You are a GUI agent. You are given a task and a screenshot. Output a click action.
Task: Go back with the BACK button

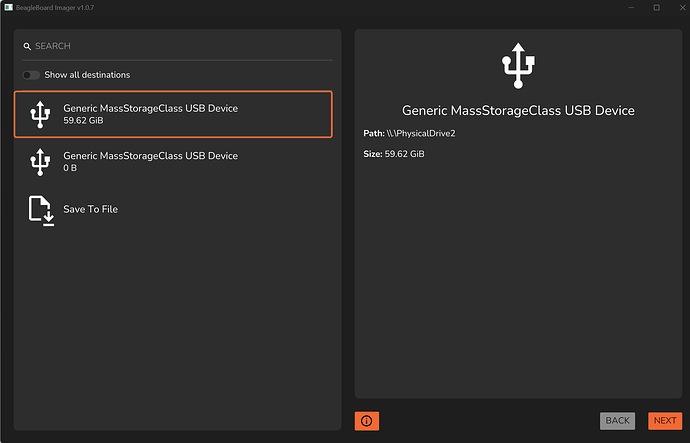click(617, 421)
